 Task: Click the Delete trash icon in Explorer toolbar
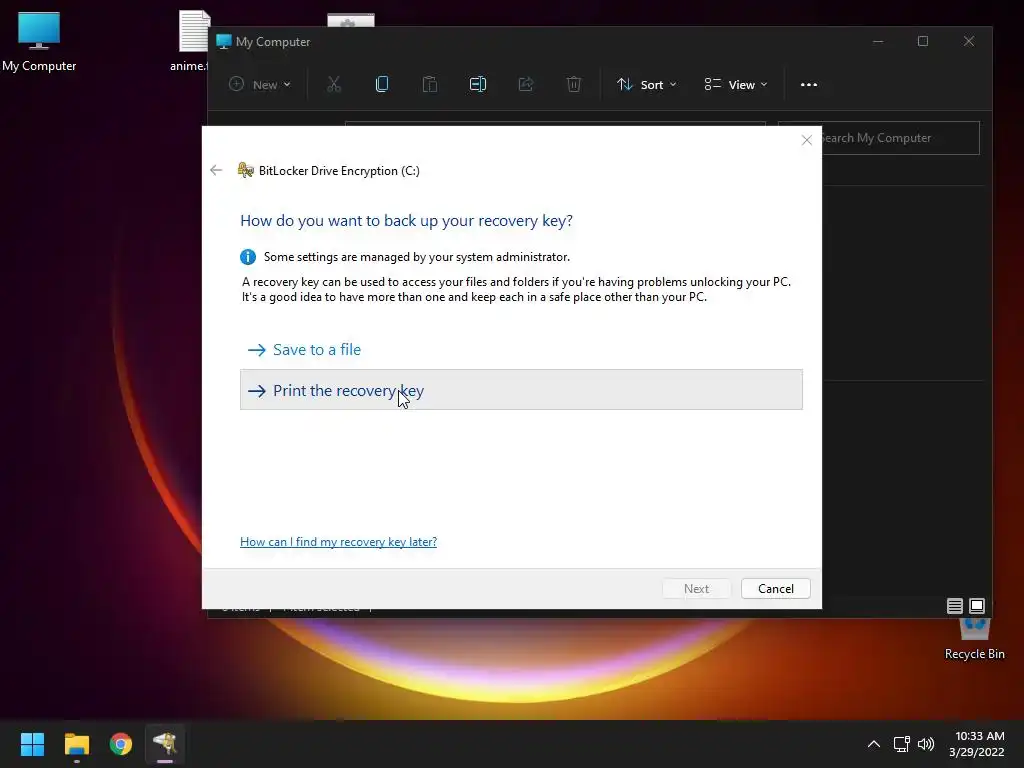573,84
